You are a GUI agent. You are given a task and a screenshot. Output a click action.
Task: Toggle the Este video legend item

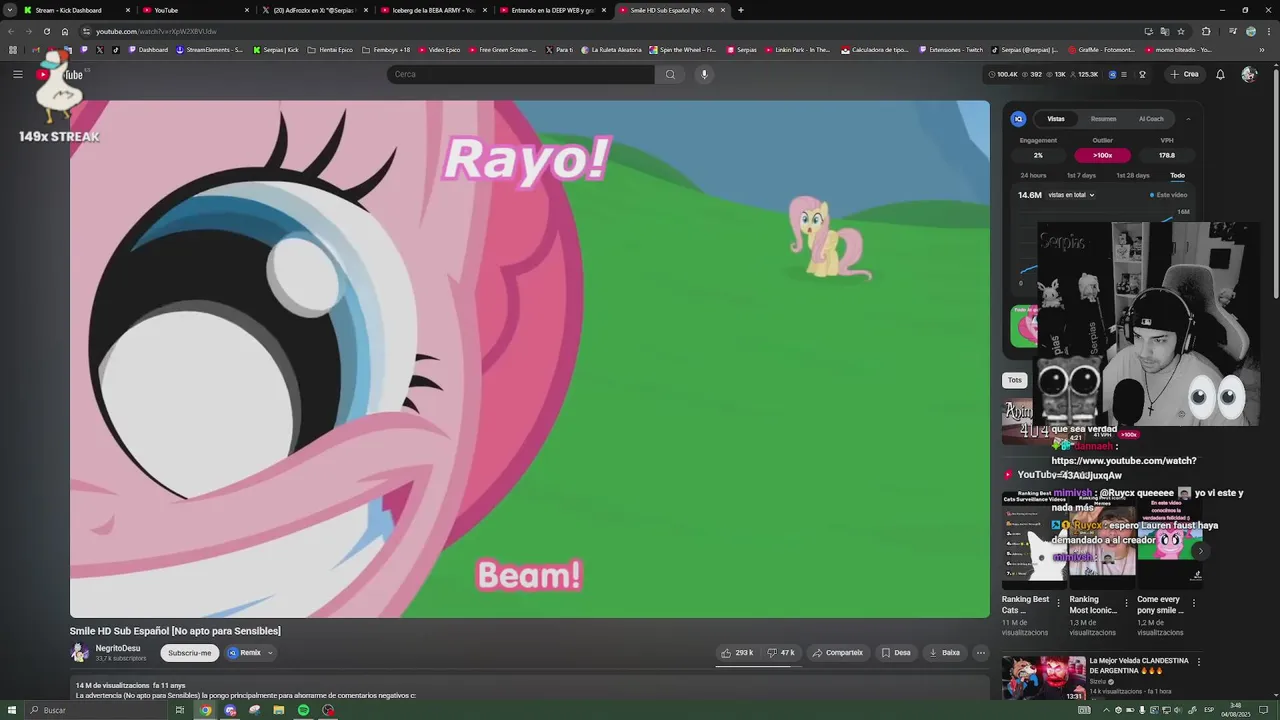[x=1168, y=195]
